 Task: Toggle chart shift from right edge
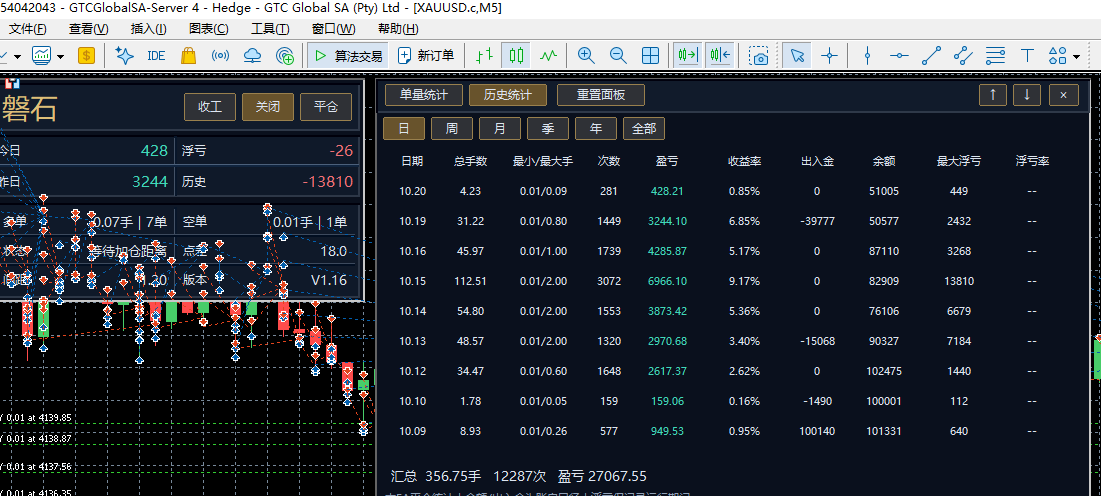coord(720,56)
